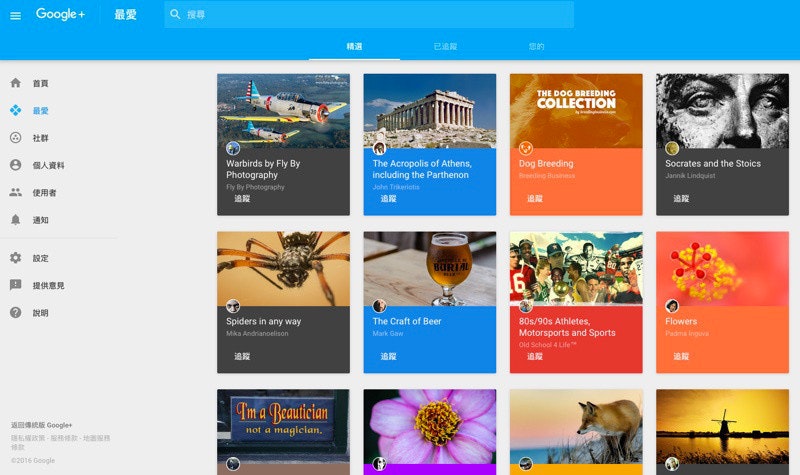Click the people icon beside 使用者
The width and height of the screenshot is (800, 475).
pos(16,192)
